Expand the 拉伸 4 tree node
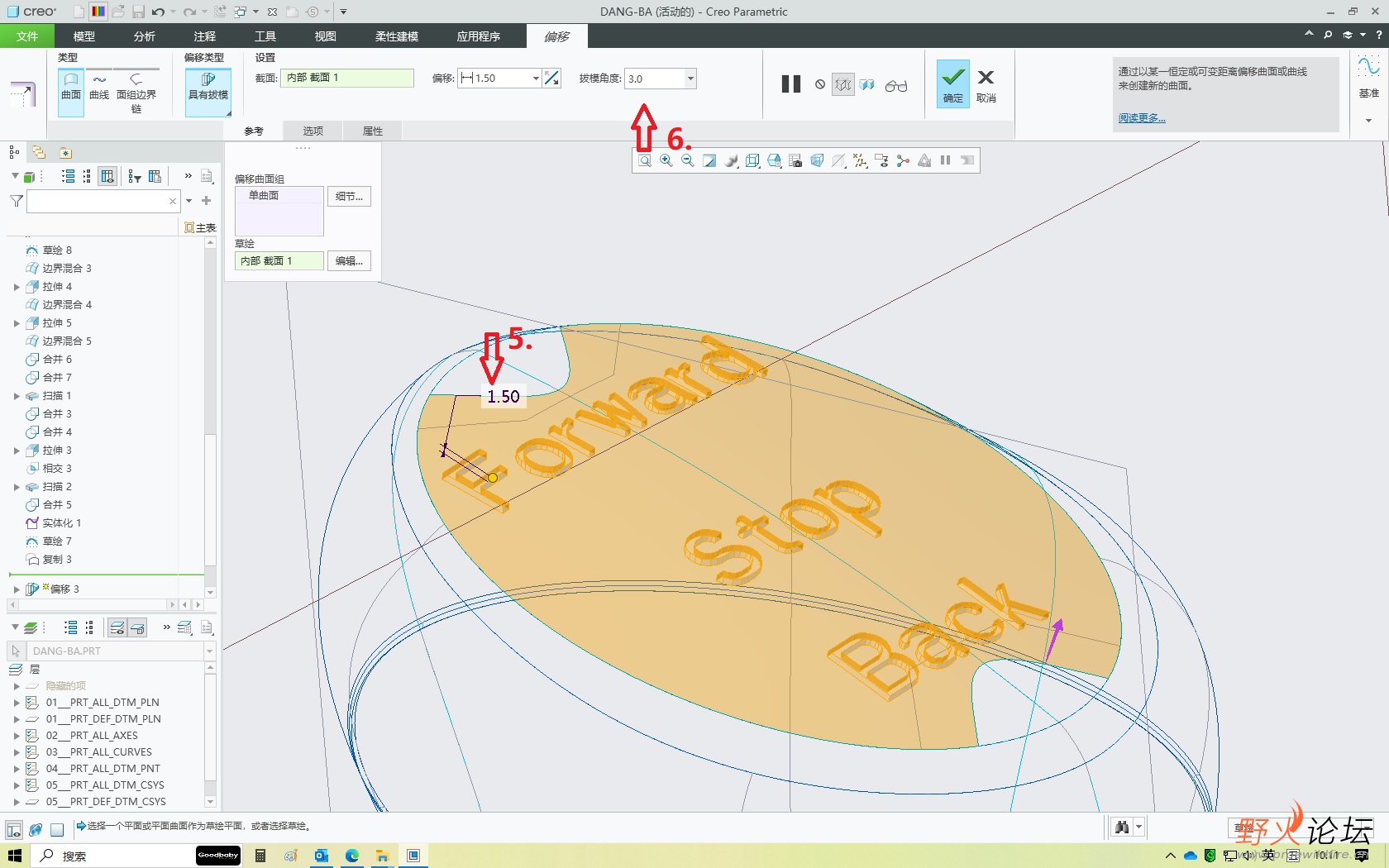 click(x=17, y=287)
